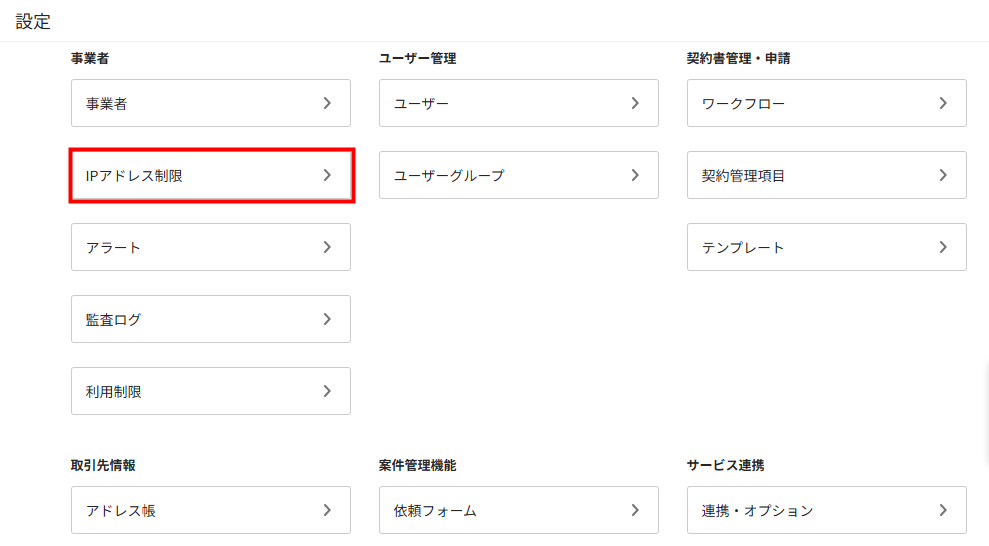This screenshot has width=989, height=546.
Task: Click the arrow icon beside ユーザー
Action: 635,103
